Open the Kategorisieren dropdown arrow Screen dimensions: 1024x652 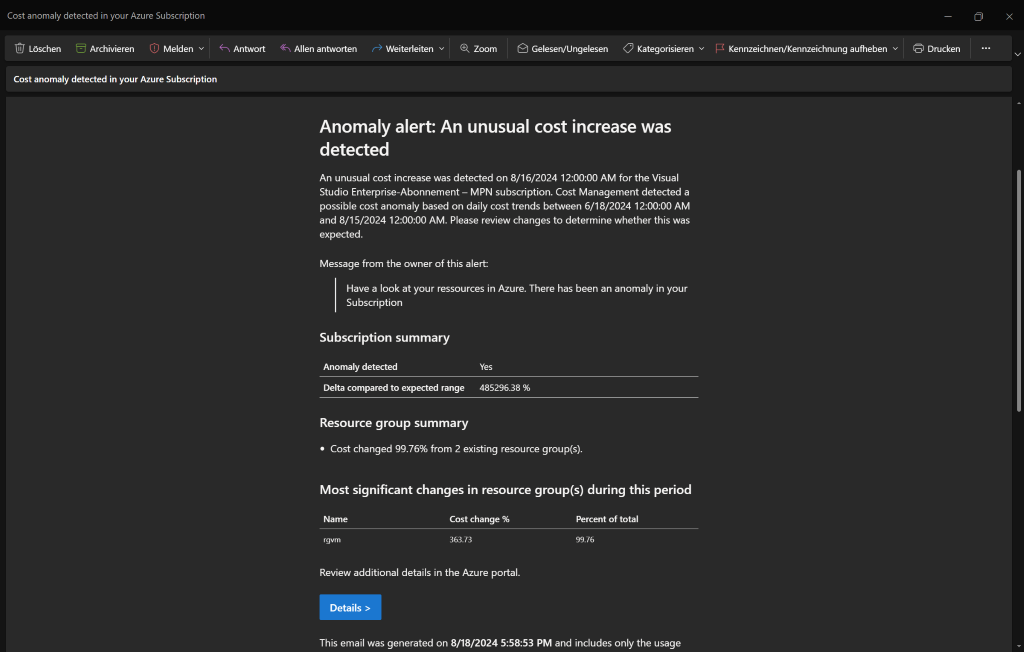point(701,48)
